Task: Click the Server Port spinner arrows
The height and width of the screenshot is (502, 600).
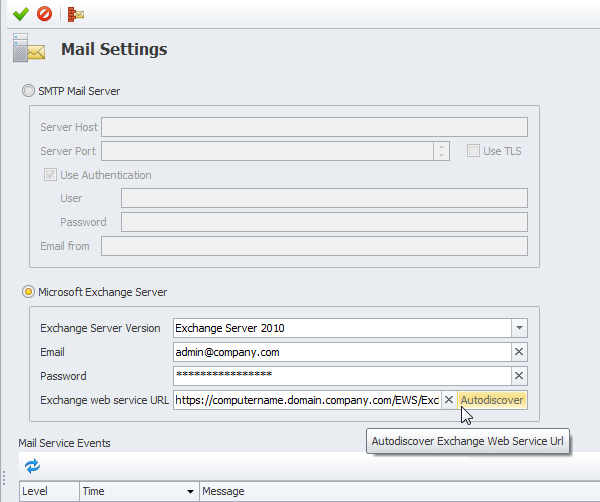Action: click(441, 151)
